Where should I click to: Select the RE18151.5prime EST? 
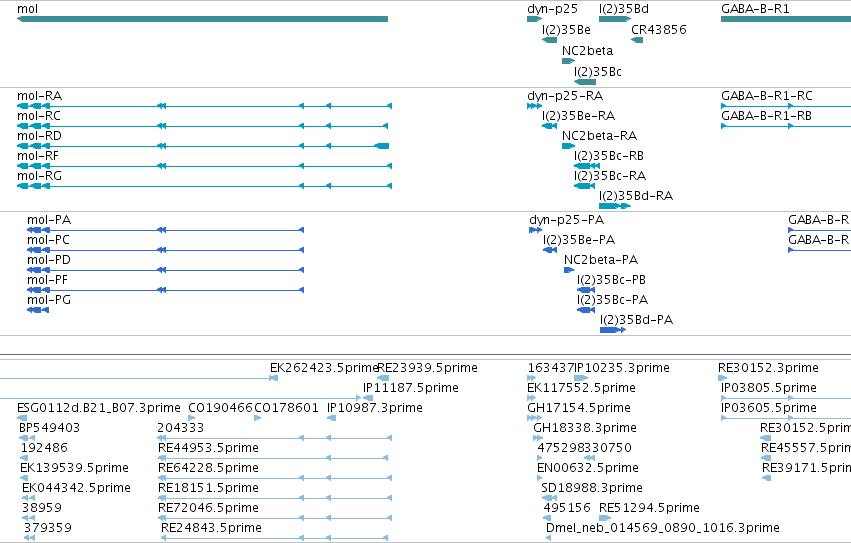coord(275,498)
